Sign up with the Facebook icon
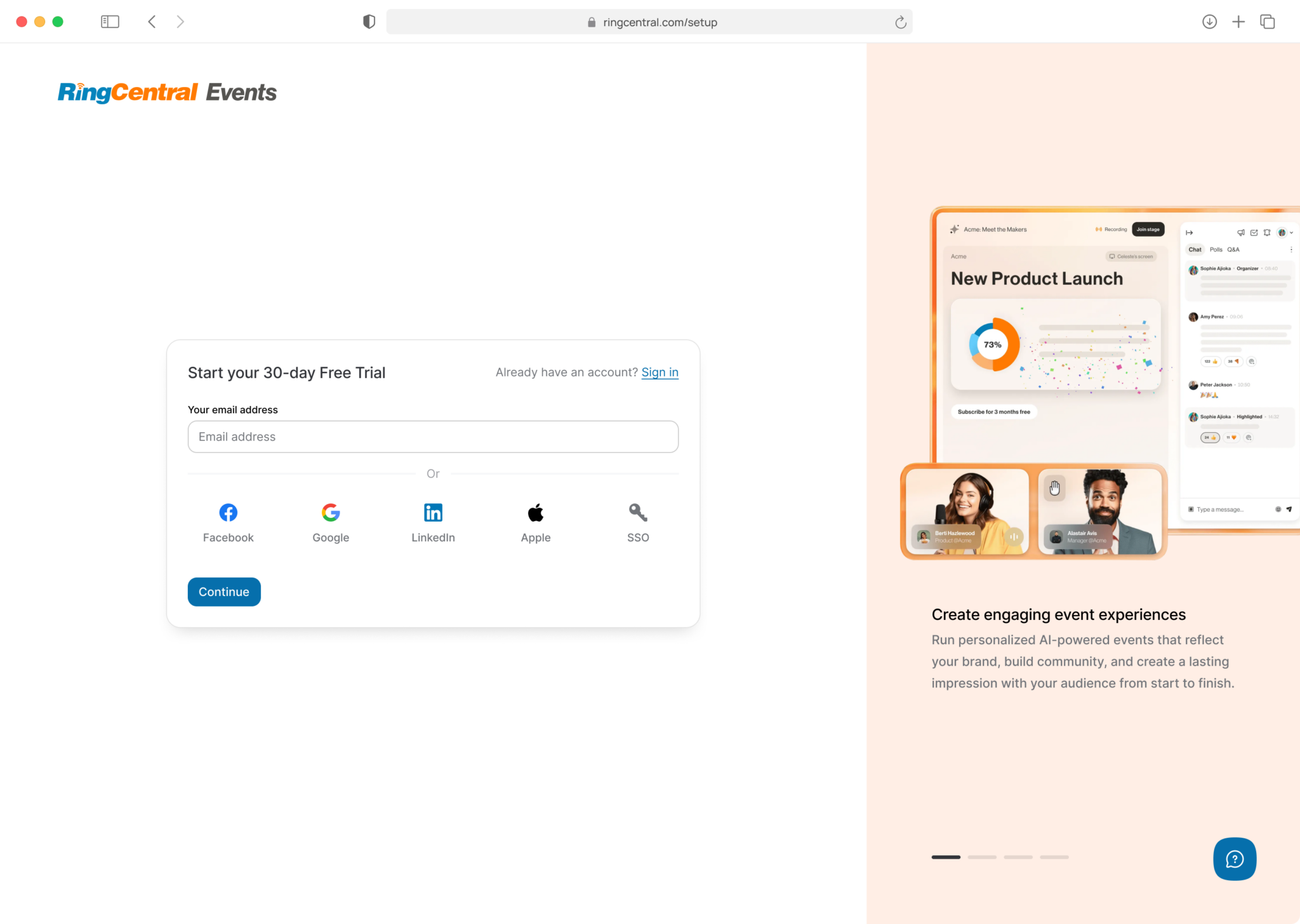This screenshot has width=1300, height=924. 228,512
